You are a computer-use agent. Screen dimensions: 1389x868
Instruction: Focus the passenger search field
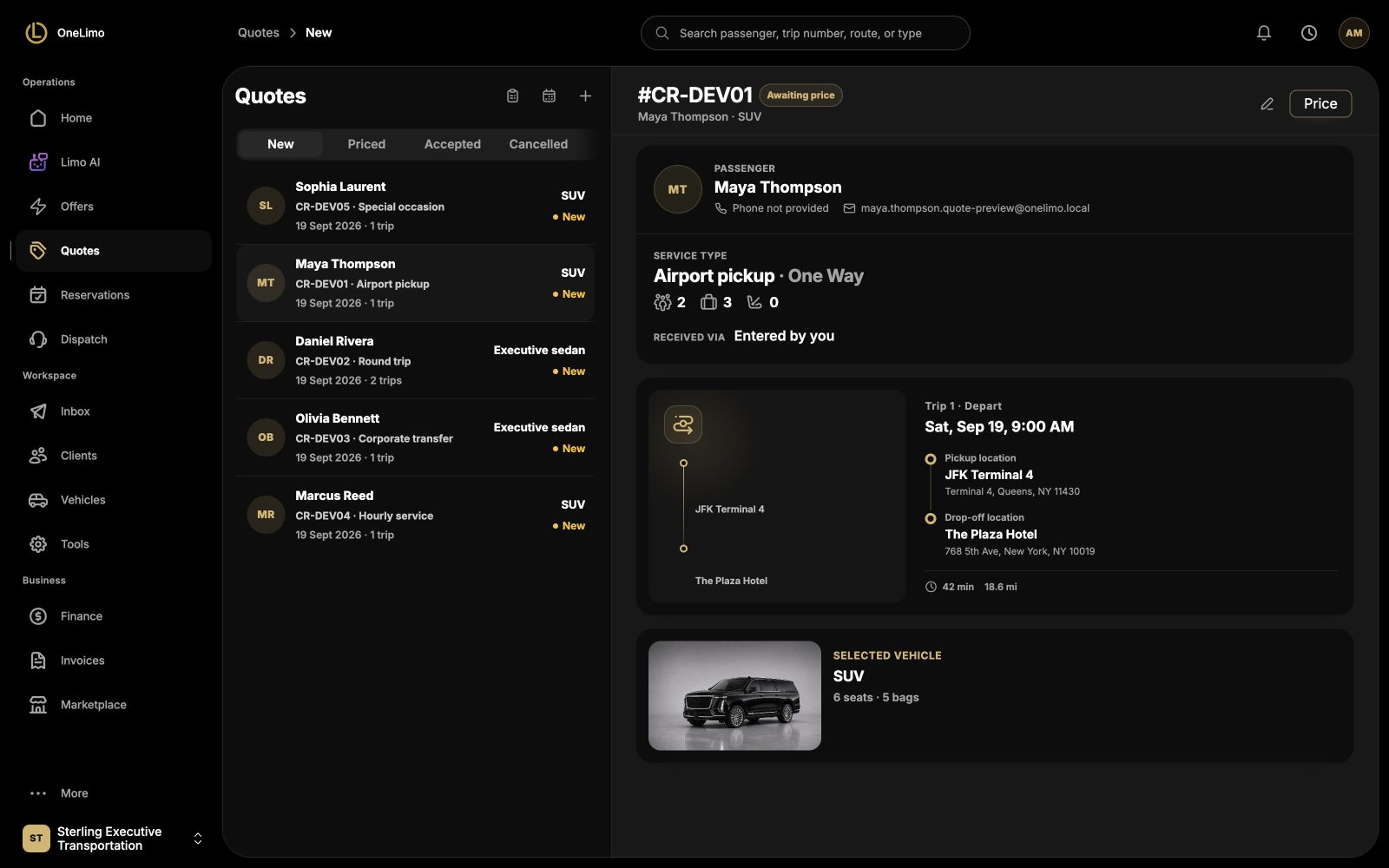point(805,33)
